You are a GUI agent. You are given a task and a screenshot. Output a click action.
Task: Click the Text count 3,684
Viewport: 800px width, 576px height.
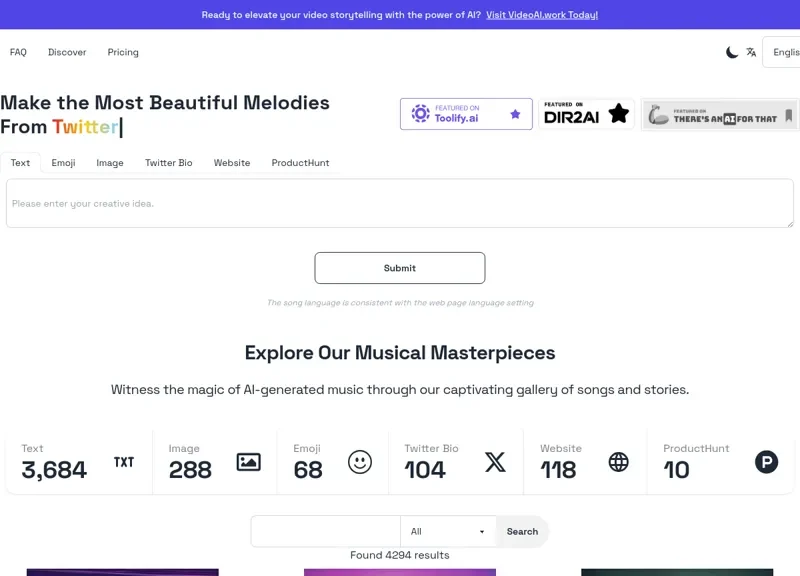54,470
